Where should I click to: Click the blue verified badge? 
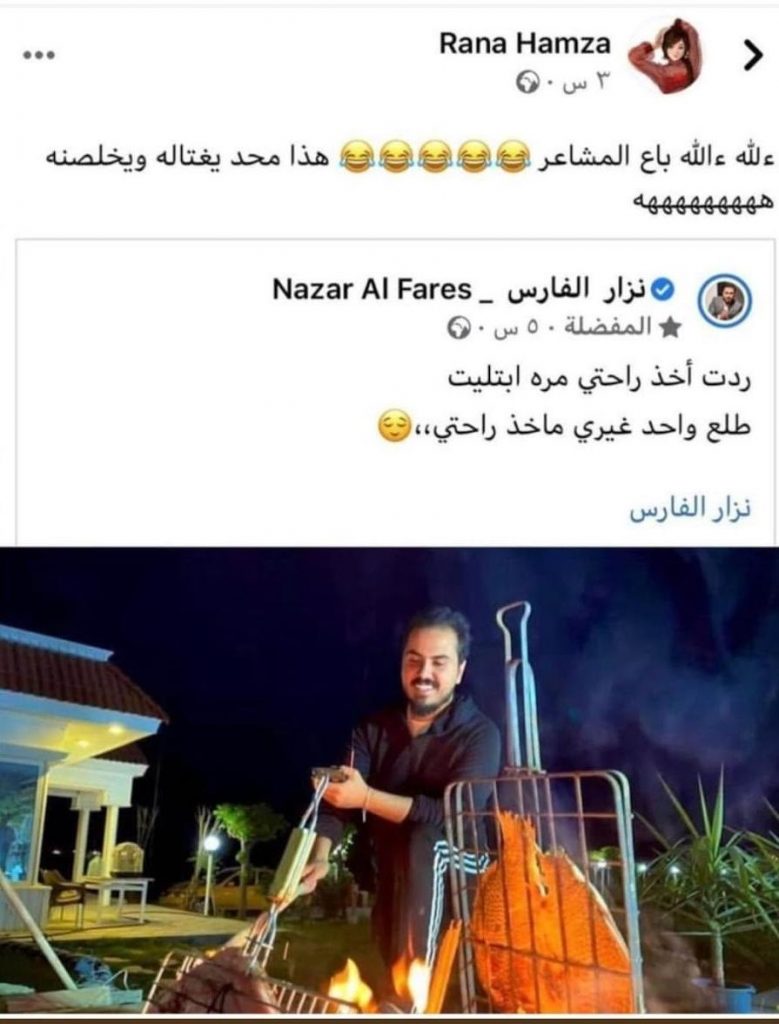[x=663, y=289]
